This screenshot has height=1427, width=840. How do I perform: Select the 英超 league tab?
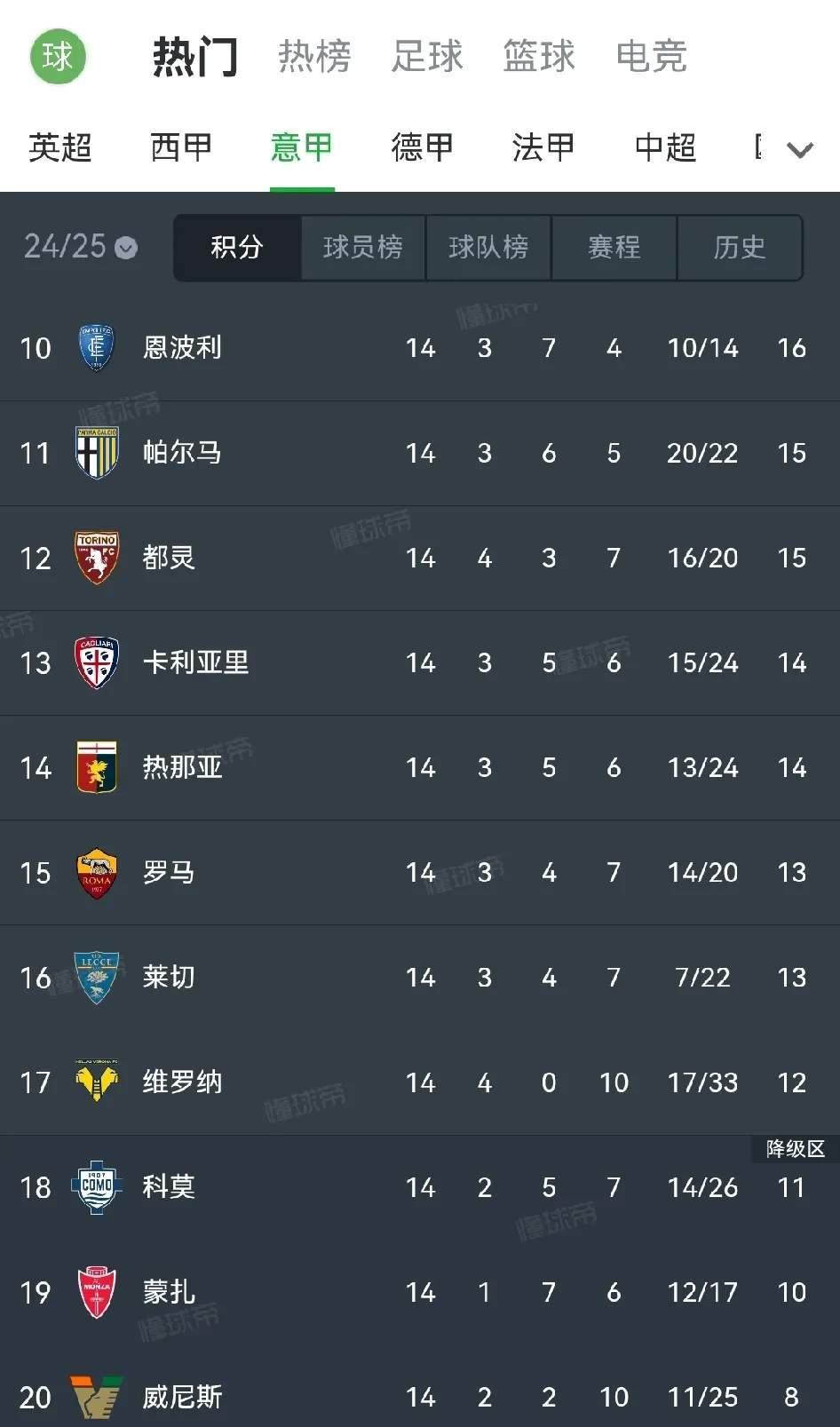click(60, 147)
